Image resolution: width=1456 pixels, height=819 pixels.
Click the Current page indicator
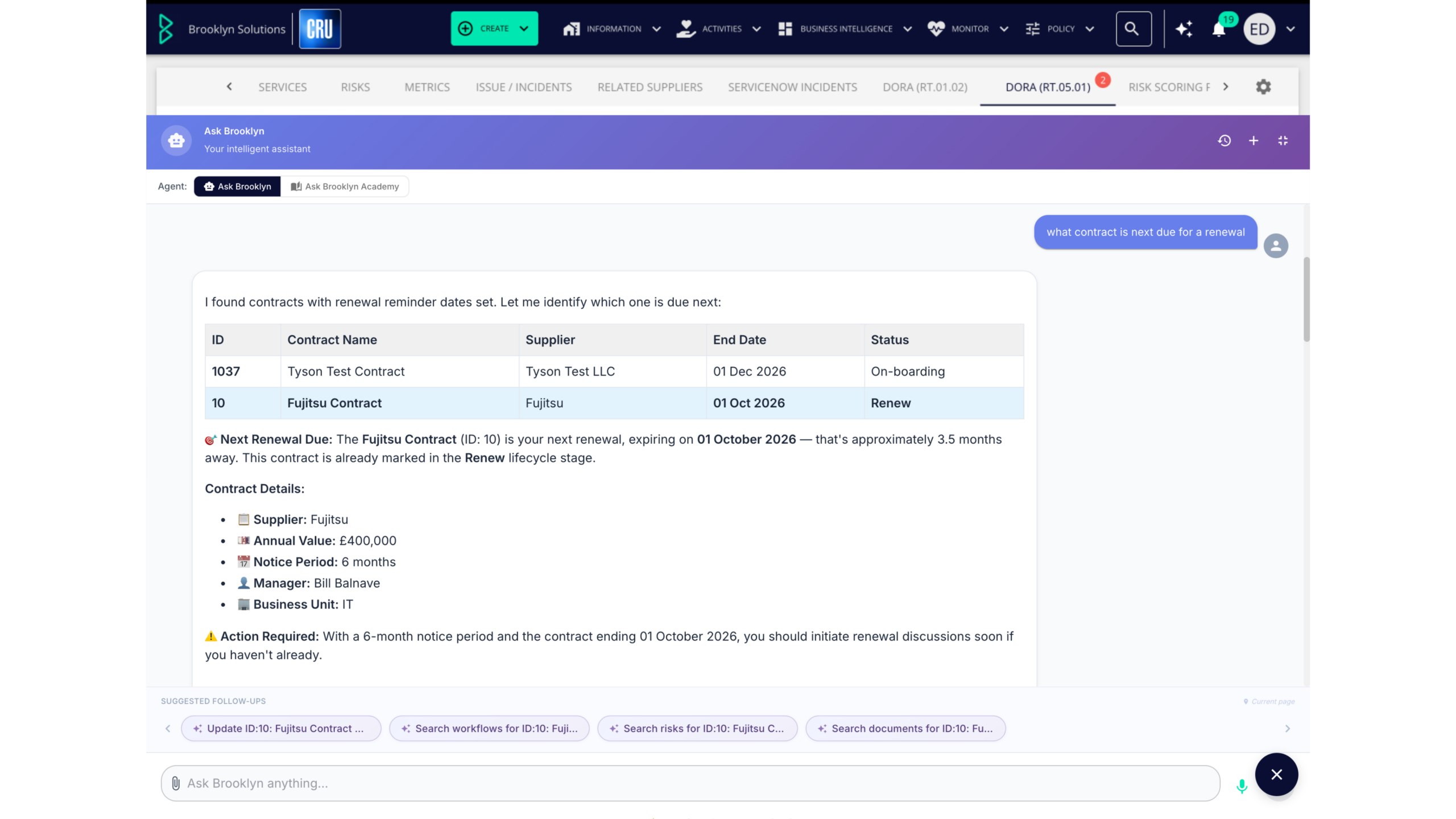[1269, 701]
